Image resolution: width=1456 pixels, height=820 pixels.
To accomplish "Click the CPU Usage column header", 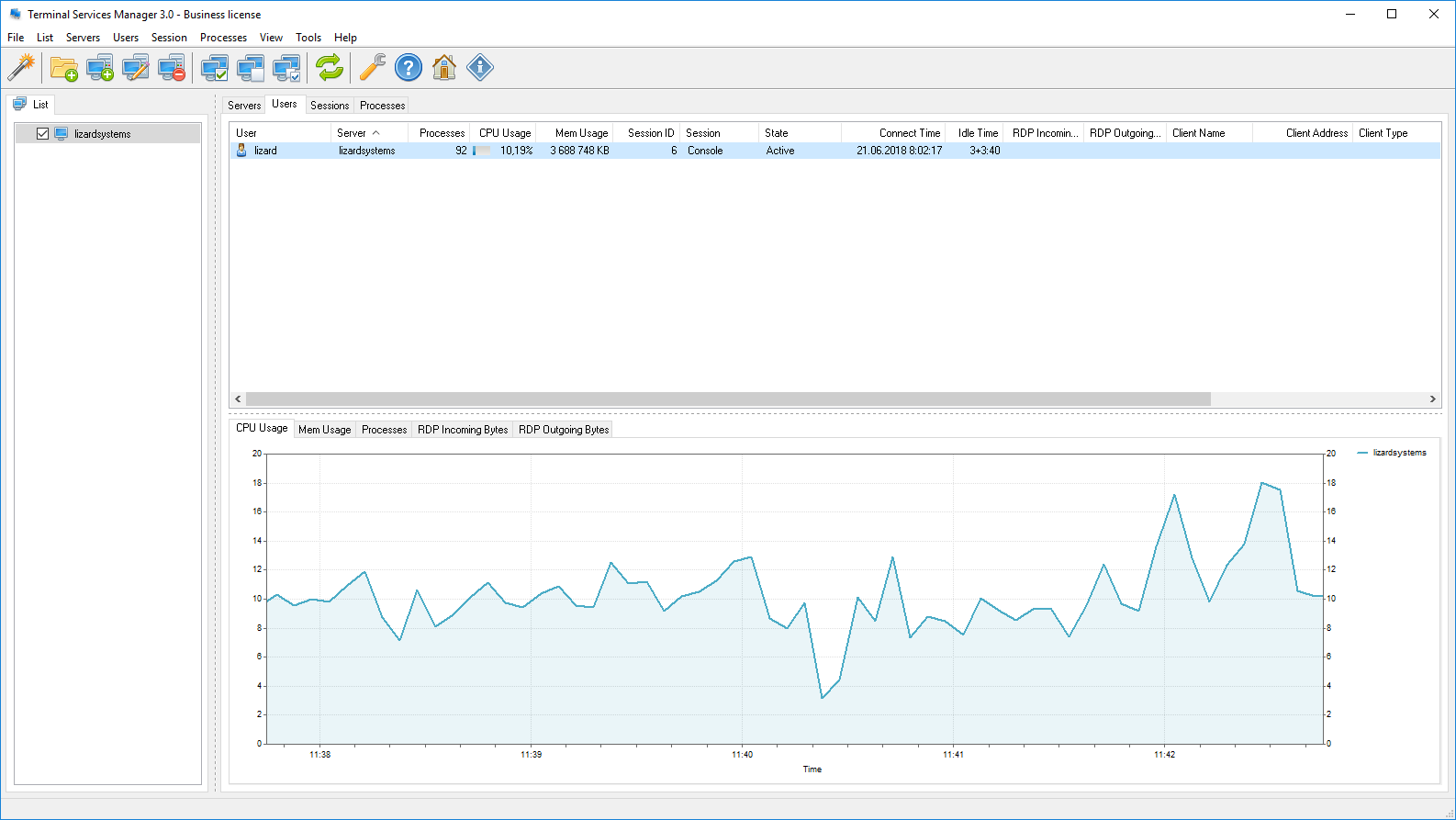I will coord(504,133).
